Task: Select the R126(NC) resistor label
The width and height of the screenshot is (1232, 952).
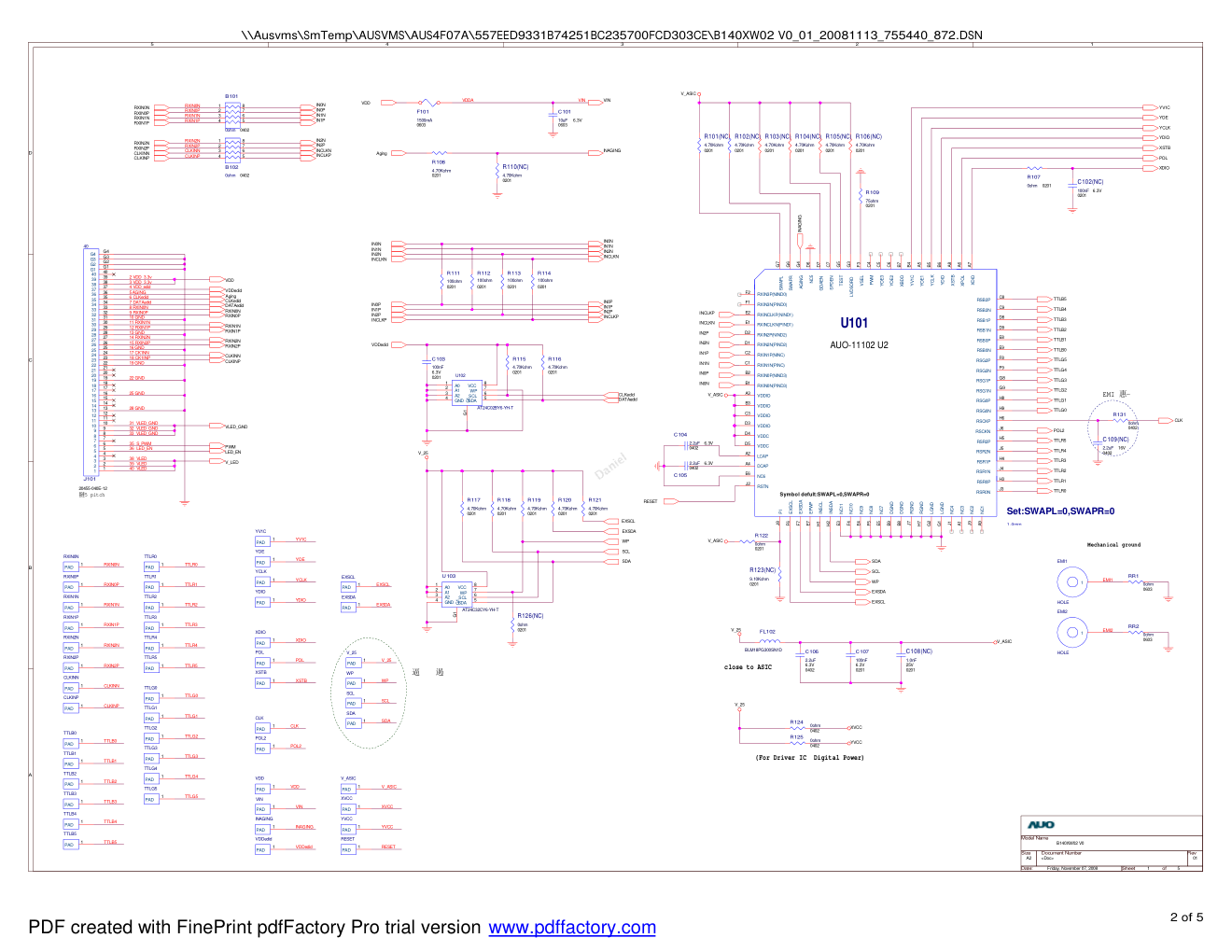Action: (x=530, y=616)
